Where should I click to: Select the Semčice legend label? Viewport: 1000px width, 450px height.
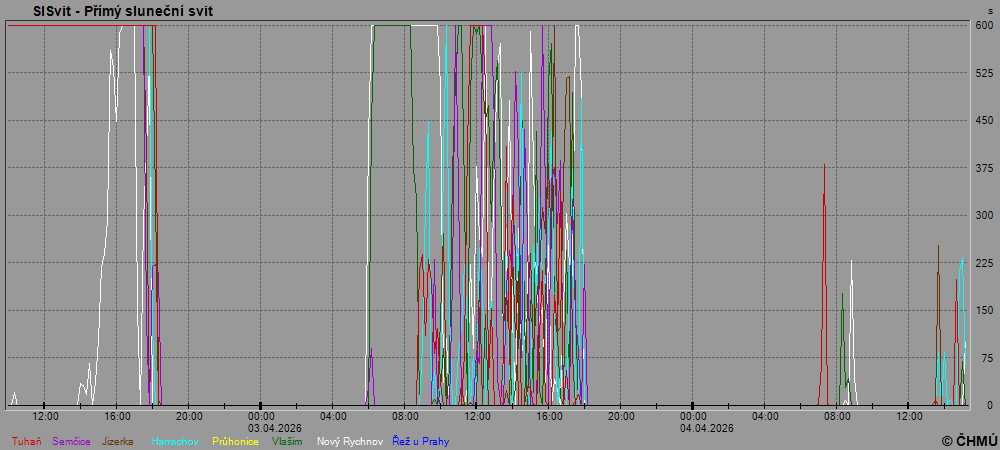click(71, 441)
